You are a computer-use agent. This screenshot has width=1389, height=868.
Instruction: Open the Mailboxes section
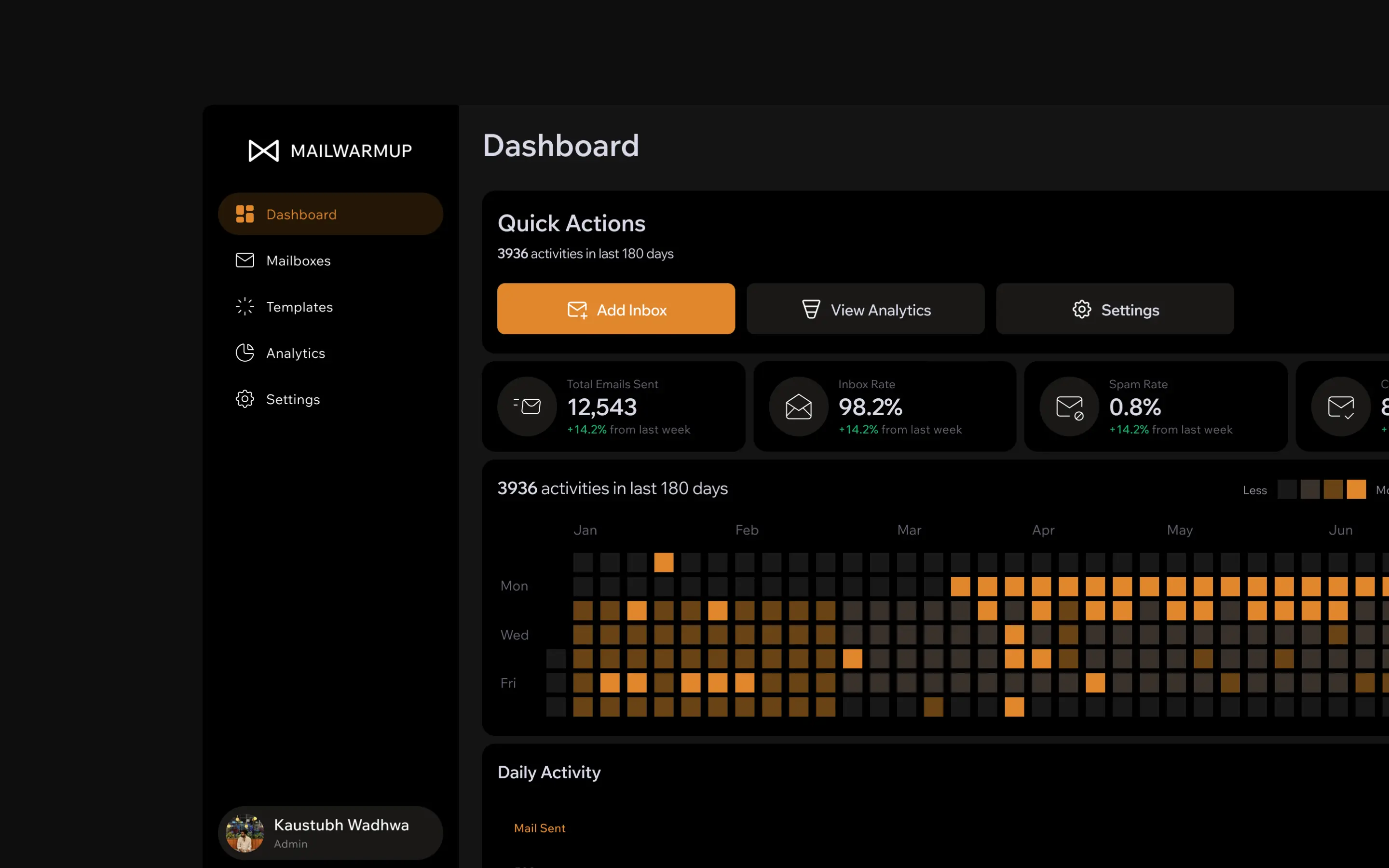pos(330,260)
